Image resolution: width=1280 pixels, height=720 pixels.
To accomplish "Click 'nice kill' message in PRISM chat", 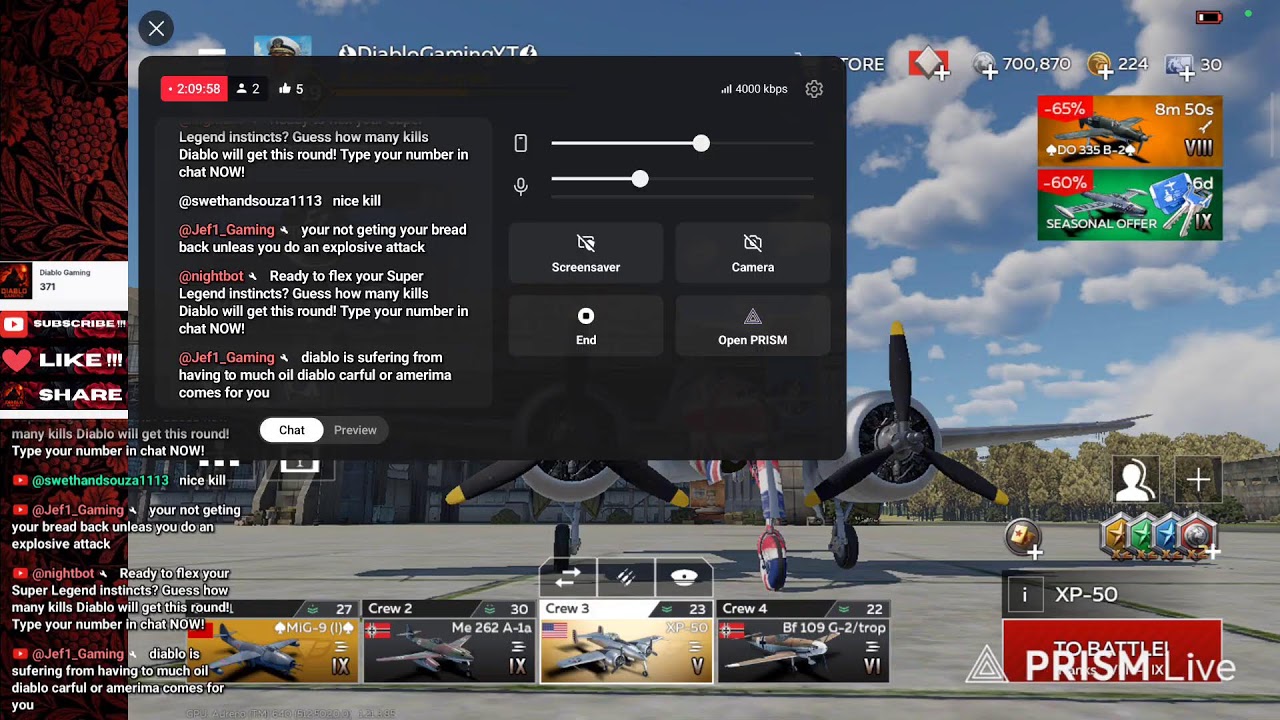I will click(357, 201).
